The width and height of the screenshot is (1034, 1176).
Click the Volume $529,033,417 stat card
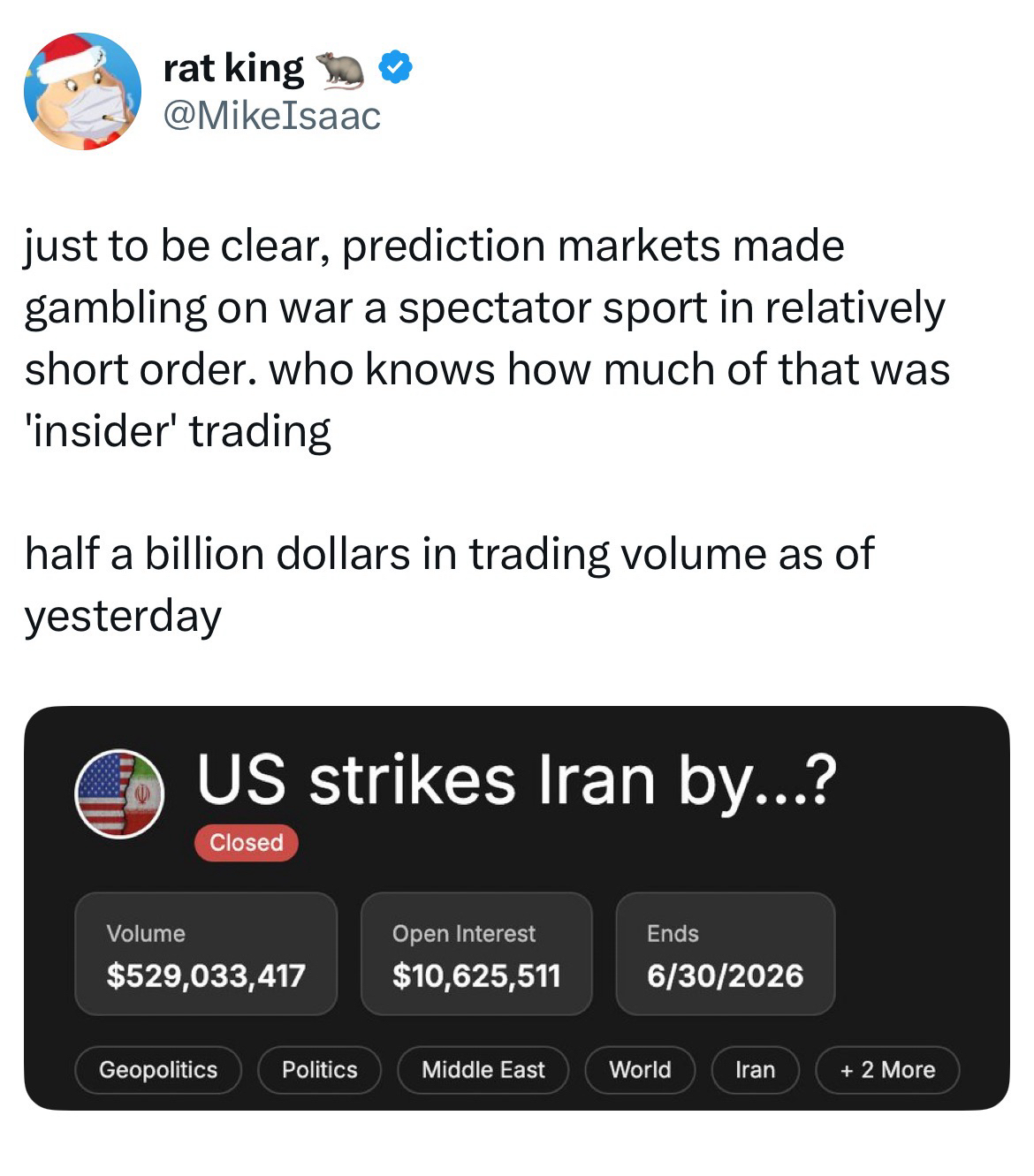[206, 954]
